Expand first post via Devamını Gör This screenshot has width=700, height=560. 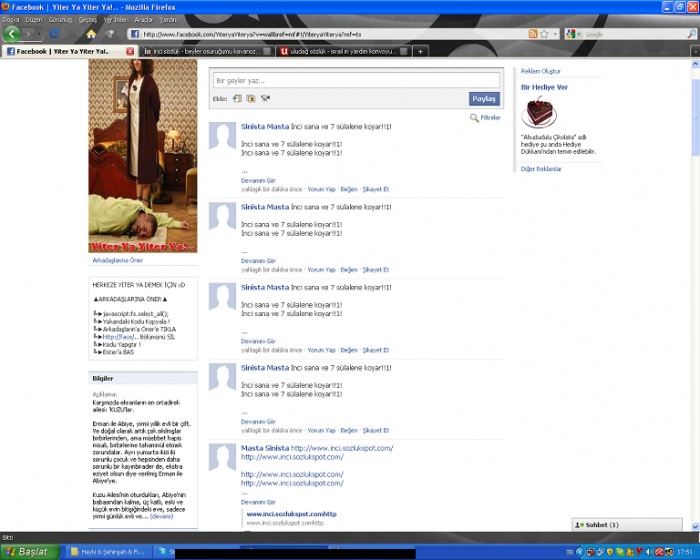[x=258, y=180]
